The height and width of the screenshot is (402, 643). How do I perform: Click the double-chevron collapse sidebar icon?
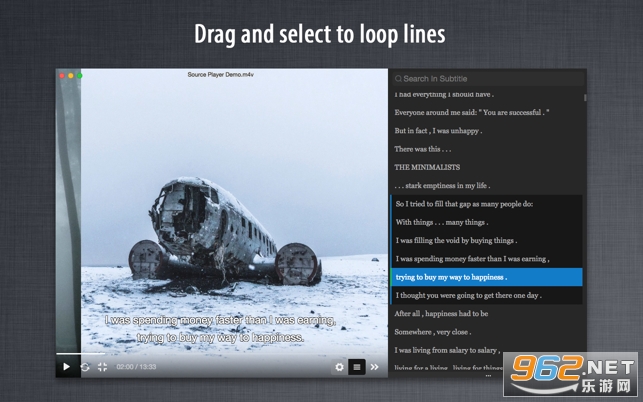click(x=375, y=367)
